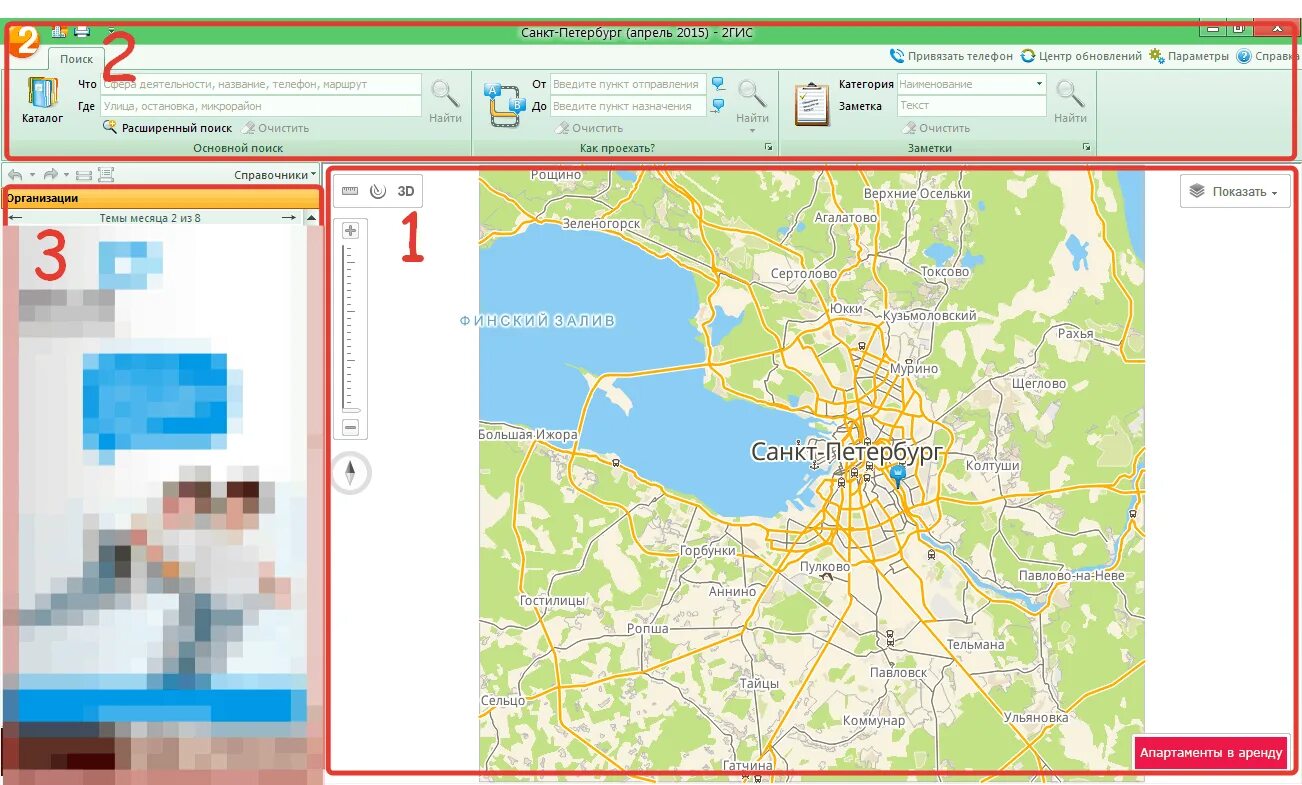Open the quick access toolbar dropdown arrow
Viewport: 1302px width, 785px height.
coord(110,32)
